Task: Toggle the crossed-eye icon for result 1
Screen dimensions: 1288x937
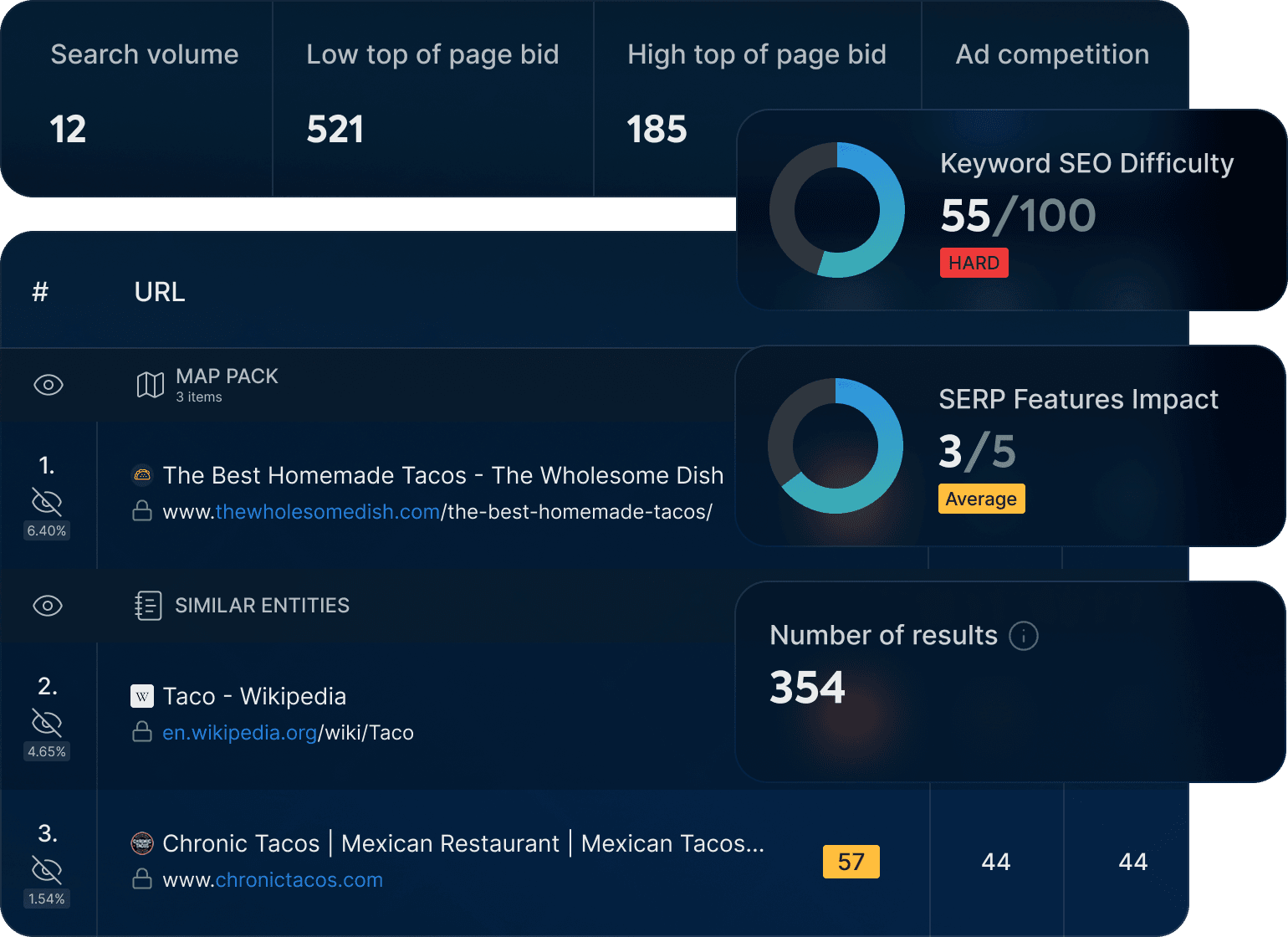Action: click(47, 500)
